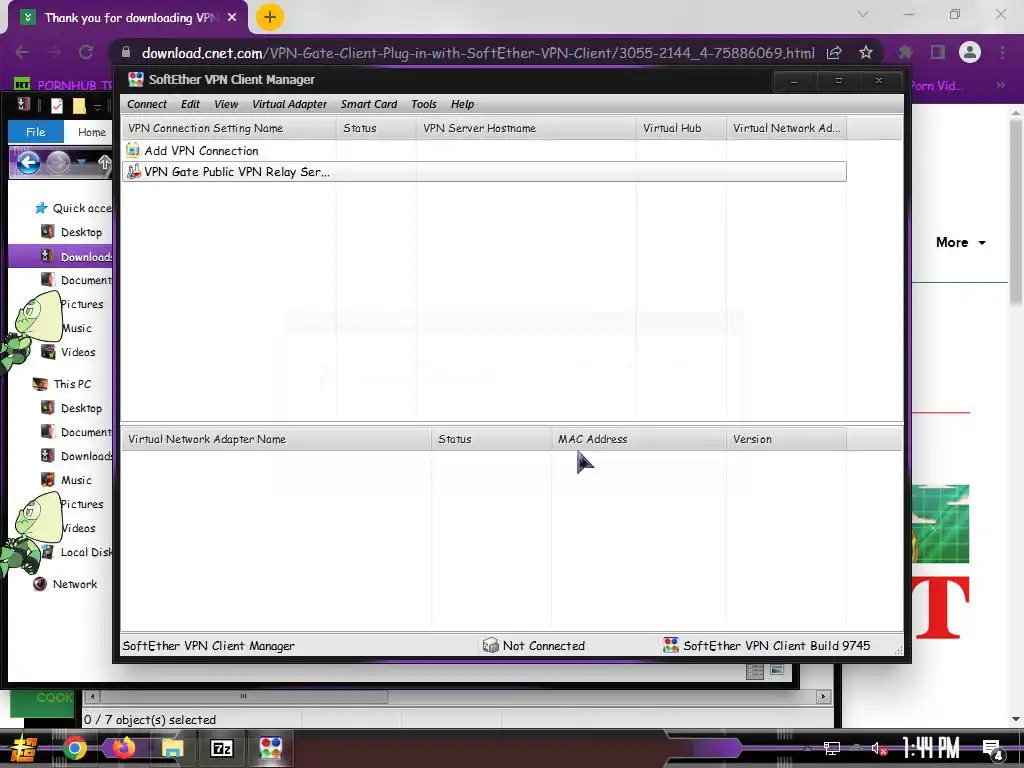Click scroll right arrow in File Explorer
This screenshot has height=768, width=1024.
824,696
